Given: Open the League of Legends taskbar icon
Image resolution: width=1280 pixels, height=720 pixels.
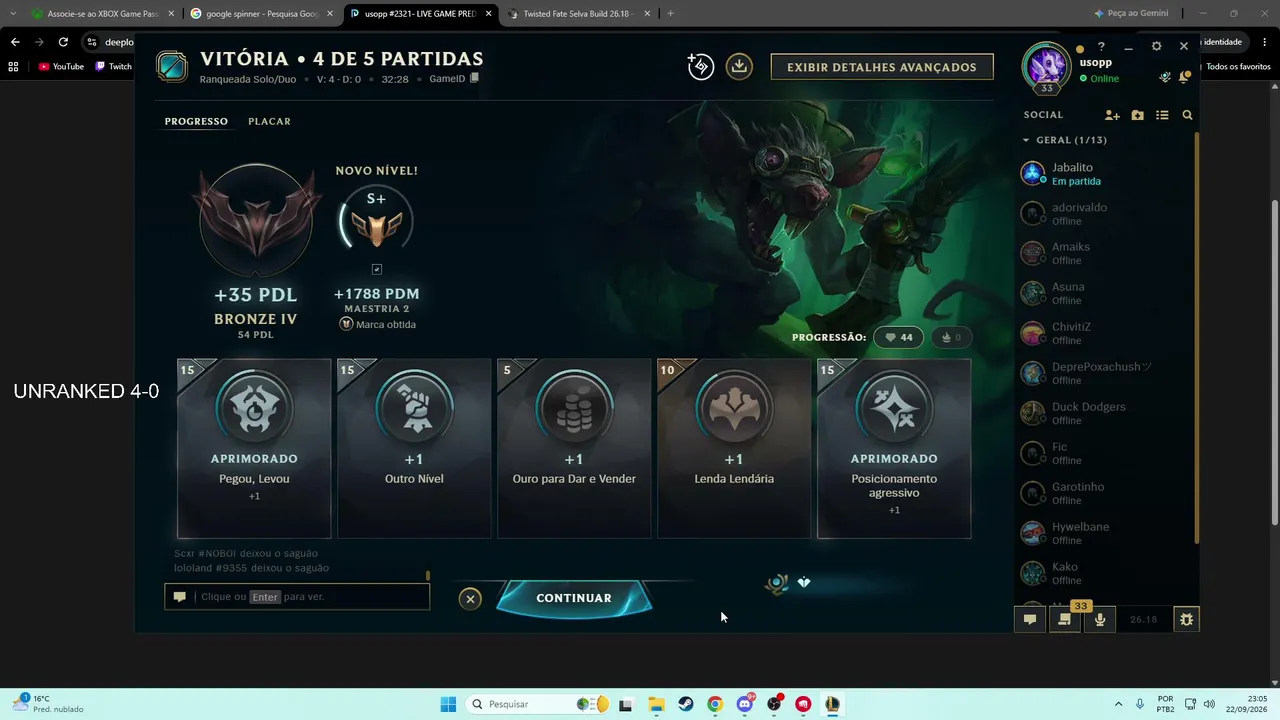Looking at the screenshot, I should 832,704.
